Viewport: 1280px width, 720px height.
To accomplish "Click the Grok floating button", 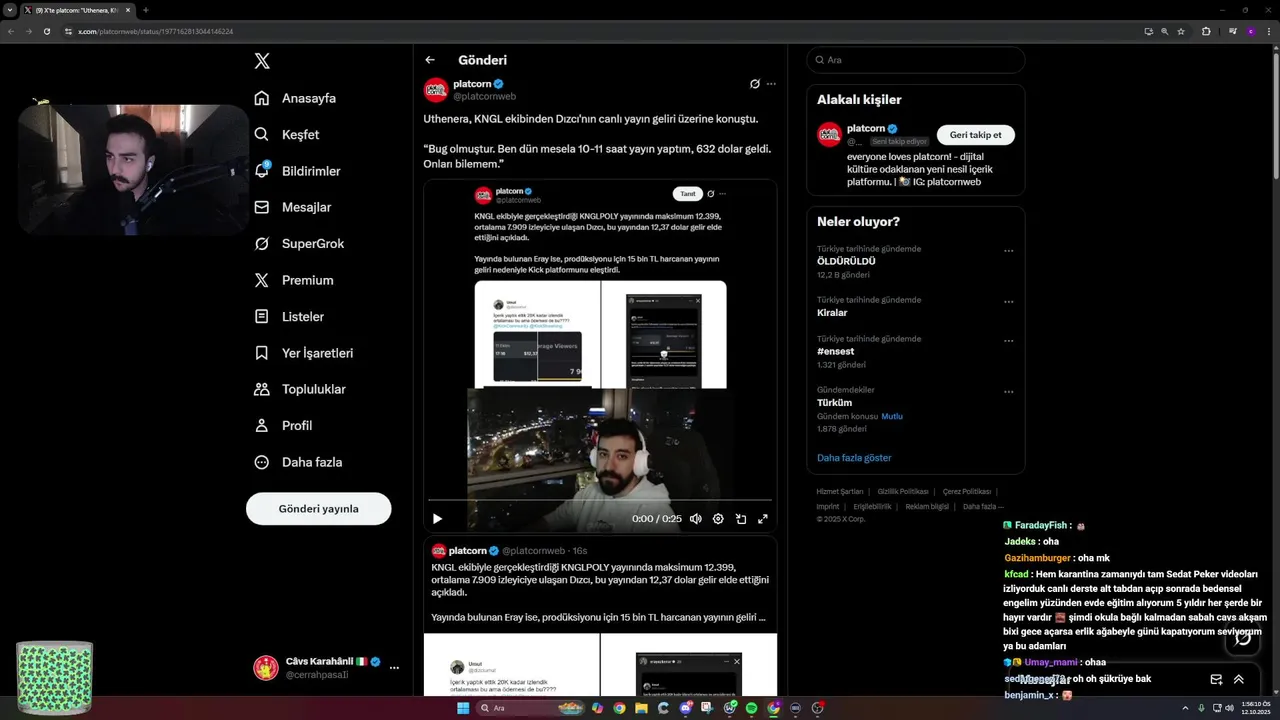I will click(1243, 638).
